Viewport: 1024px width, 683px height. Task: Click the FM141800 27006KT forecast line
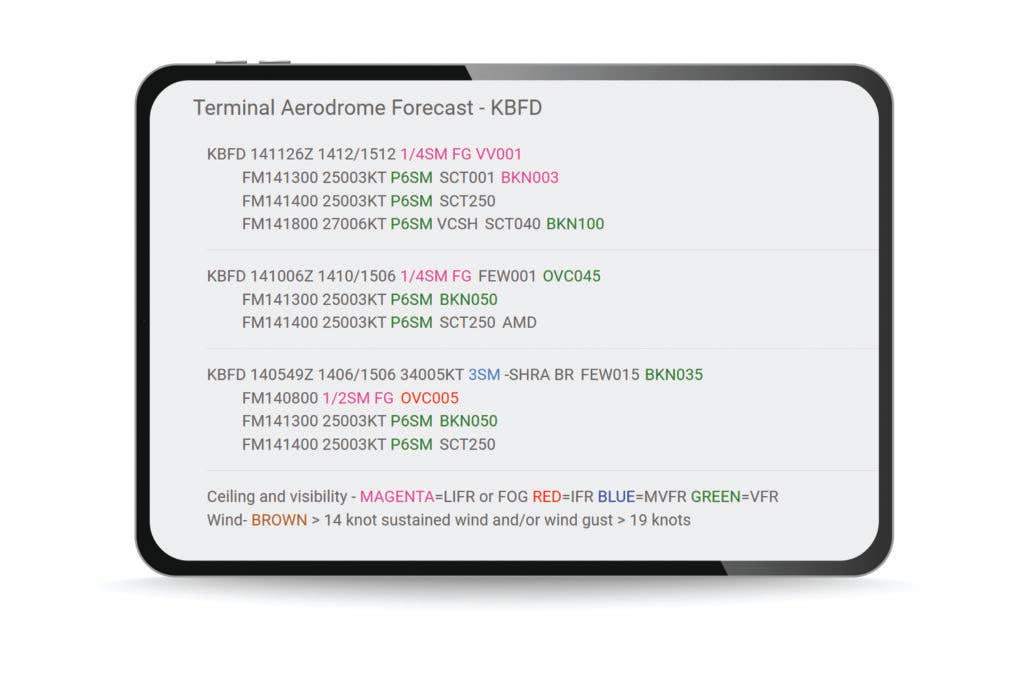coord(423,224)
